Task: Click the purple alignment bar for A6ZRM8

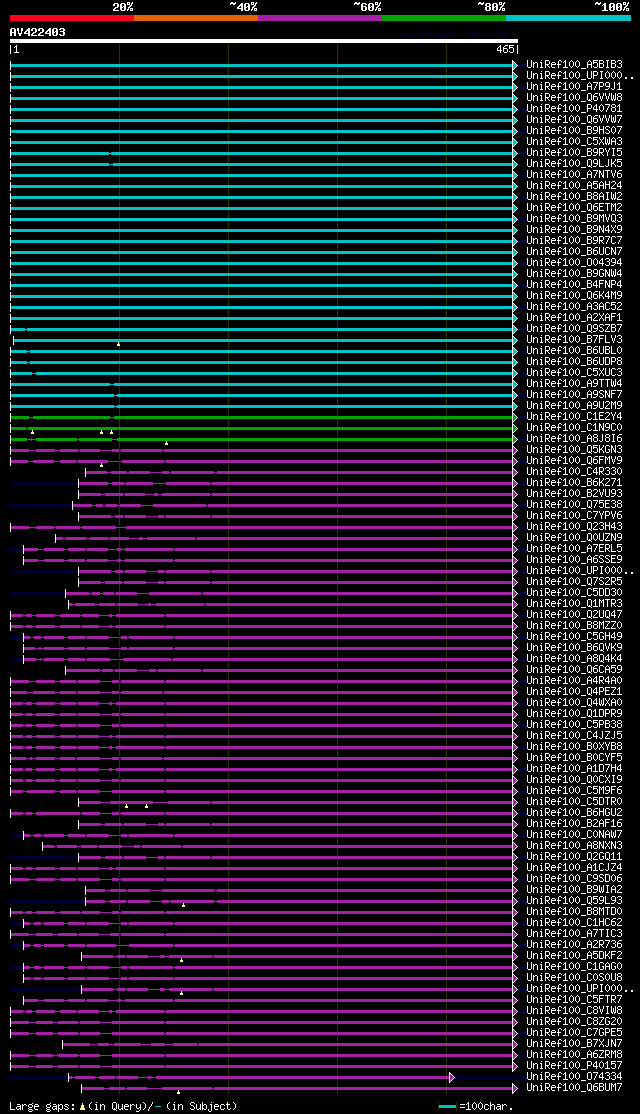Action: 264,1056
